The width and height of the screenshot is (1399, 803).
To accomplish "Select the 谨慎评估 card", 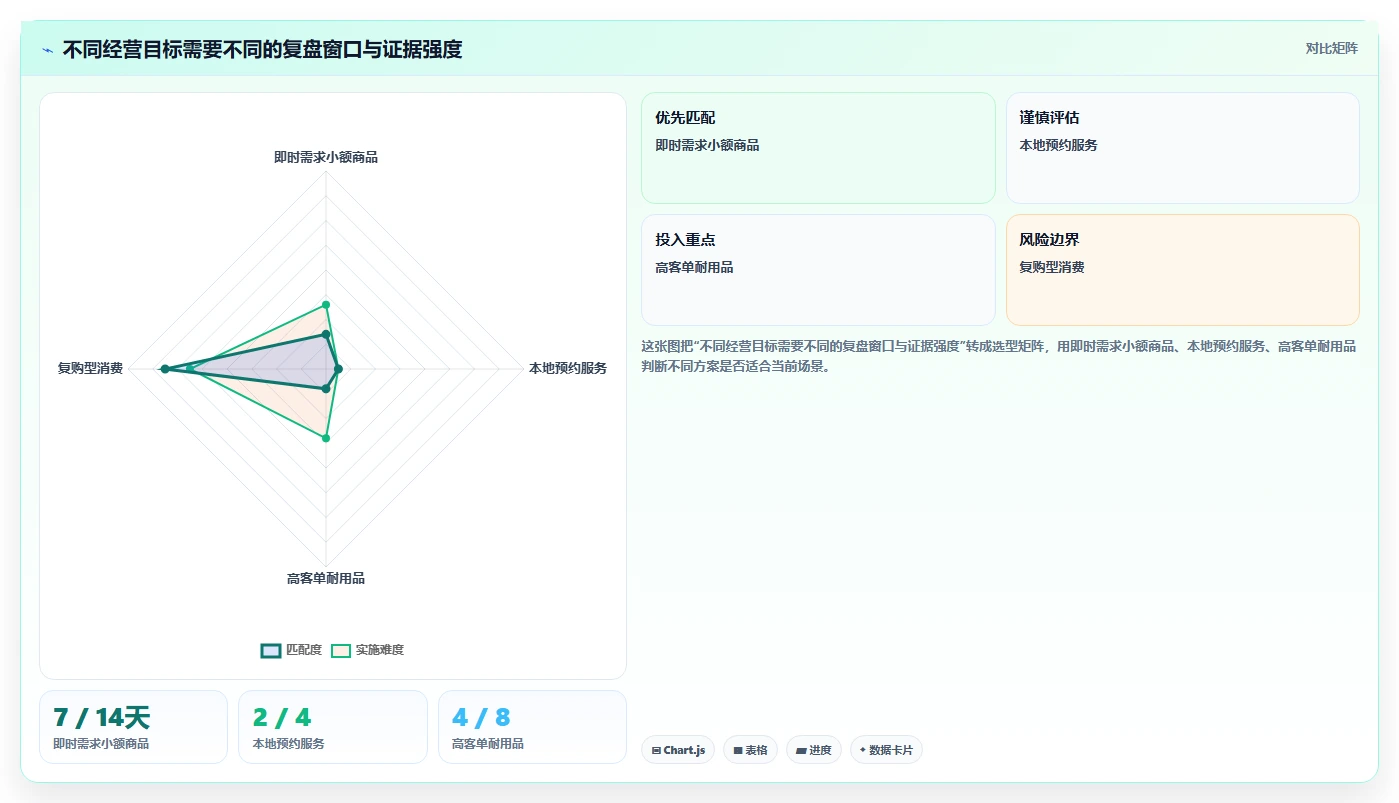I will pyautogui.click(x=1182, y=148).
